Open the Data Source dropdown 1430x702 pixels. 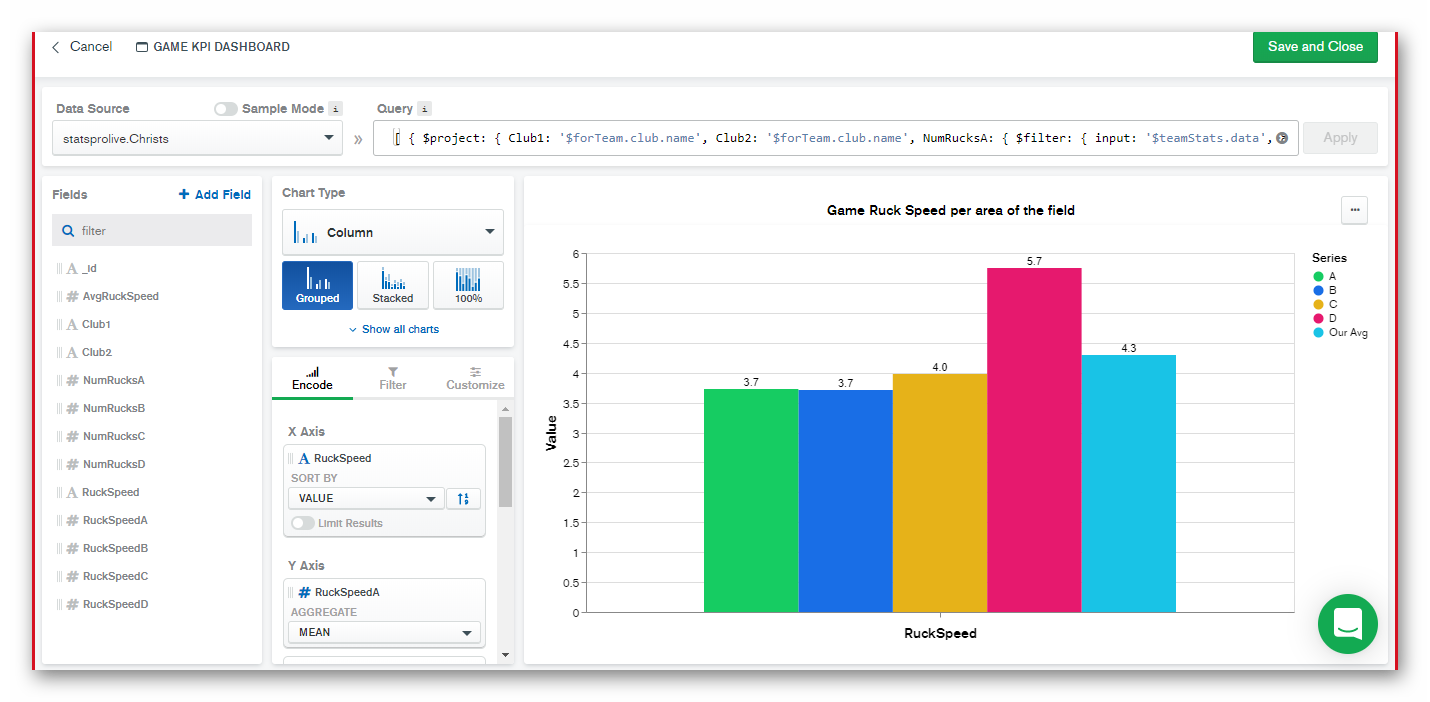pos(196,138)
